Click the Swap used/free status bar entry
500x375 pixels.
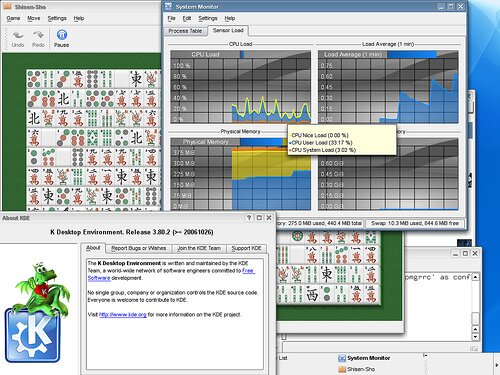pyautogui.click(x=415, y=223)
